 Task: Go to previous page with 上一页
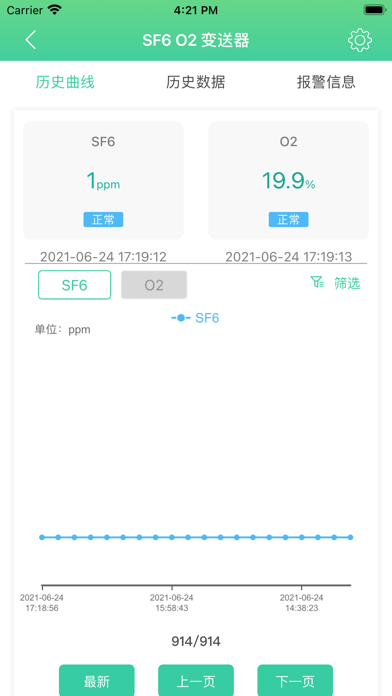(196, 680)
